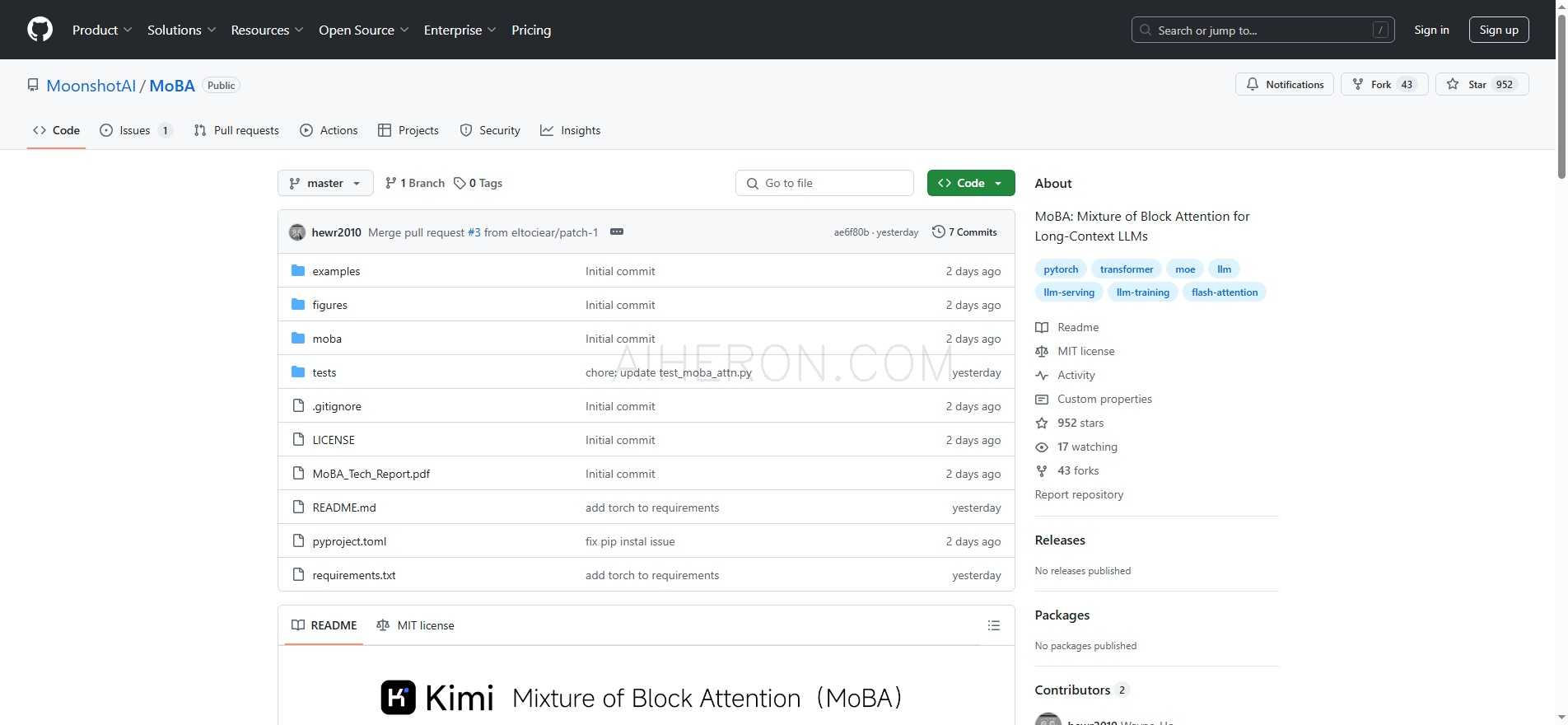Focus the Search or jump to field
1568x725 pixels.
pyautogui.click(x=1262, y=30)
